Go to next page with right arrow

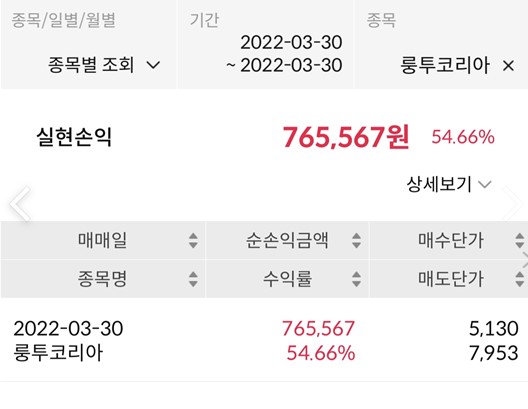point(514,203)
